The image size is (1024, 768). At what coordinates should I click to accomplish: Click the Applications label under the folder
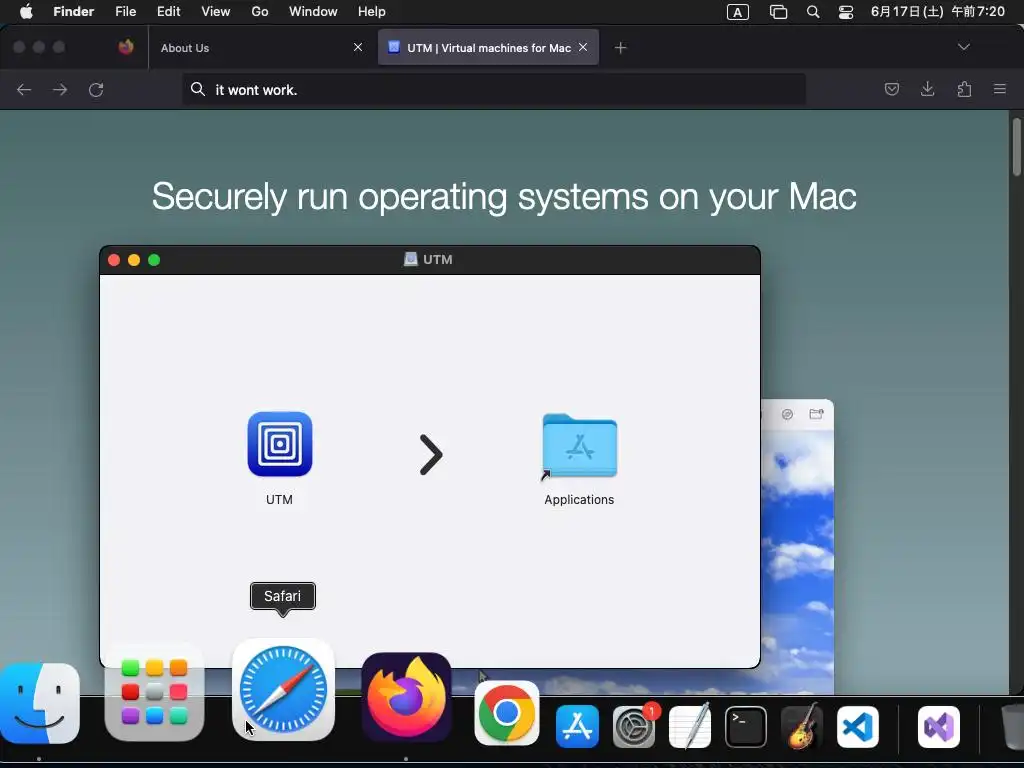coord(579,500)
